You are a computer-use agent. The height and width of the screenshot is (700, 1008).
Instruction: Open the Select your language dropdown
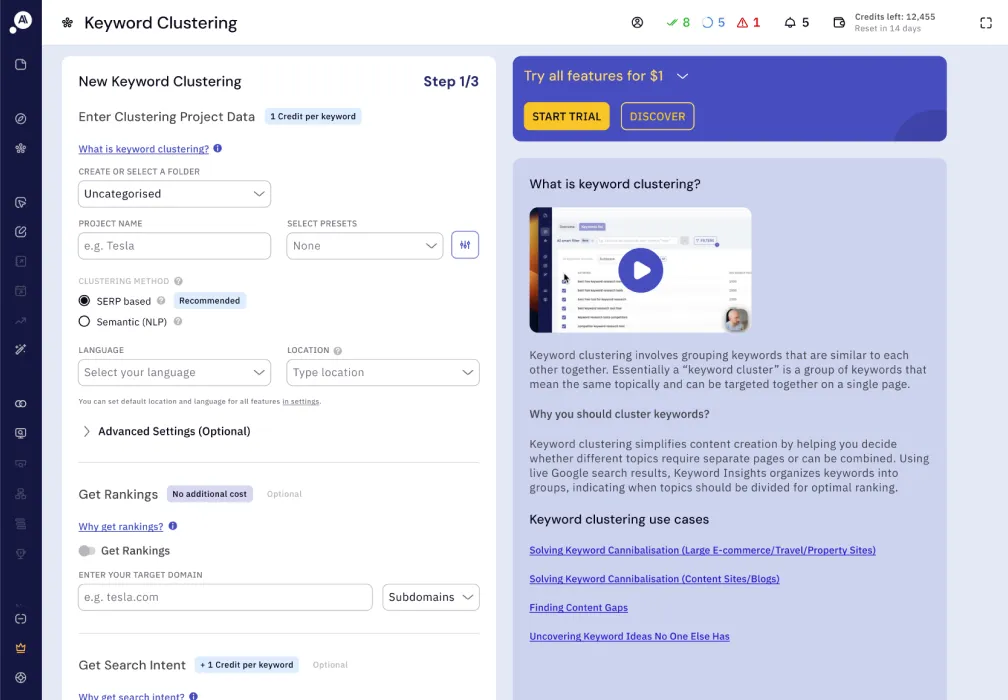174,373
